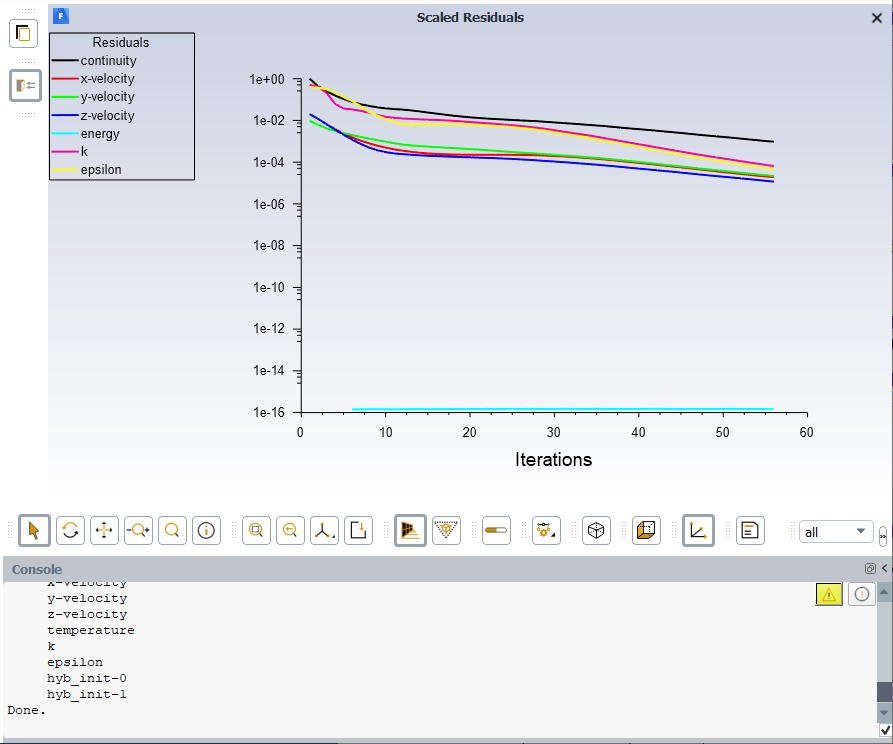Toggle the checkbox at console bottom right
Image resolution: width=893 pixels, height=744 pixels.
[885, 731]
